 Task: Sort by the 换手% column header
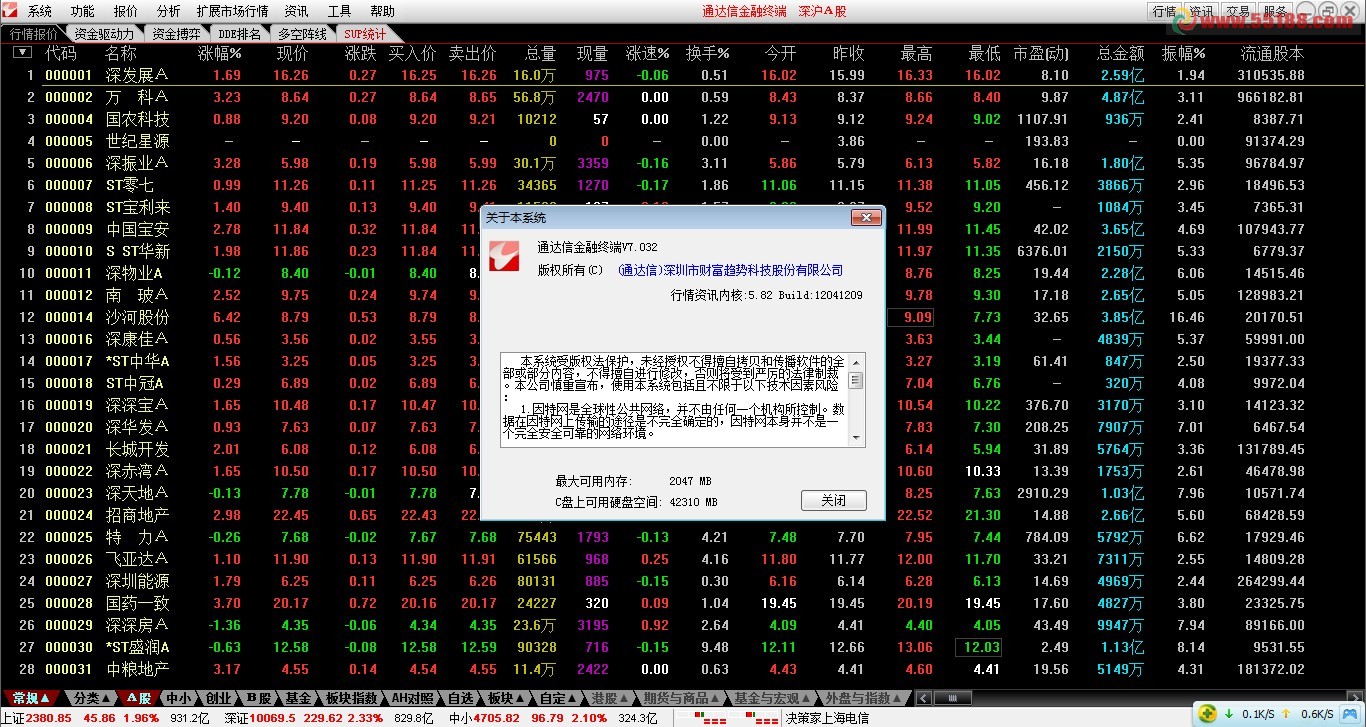(707, 53)
